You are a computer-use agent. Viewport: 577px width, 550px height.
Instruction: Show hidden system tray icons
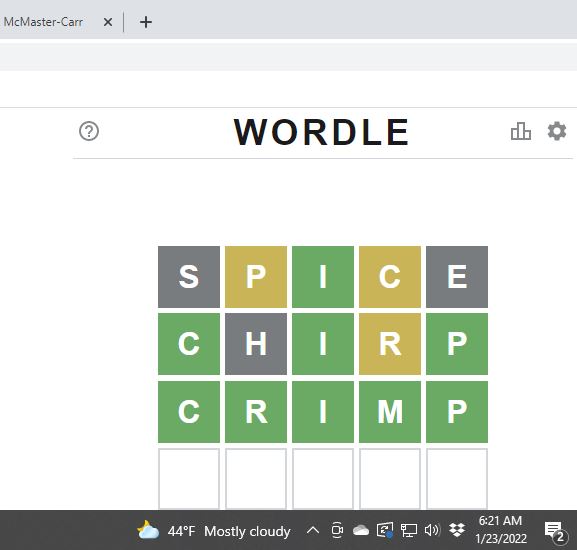(x=313, y=530)
